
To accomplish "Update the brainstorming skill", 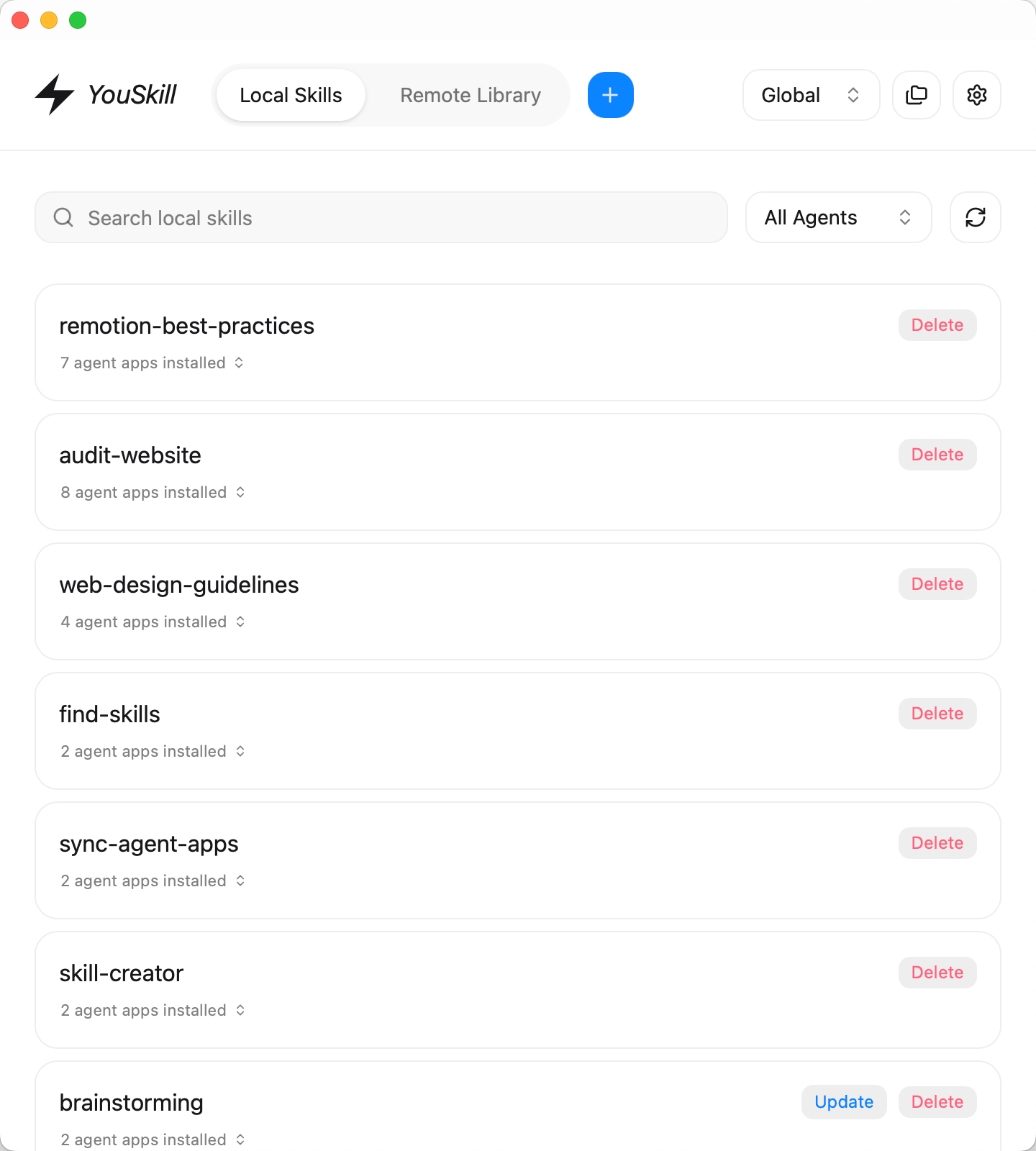I will click(x=843, y=1101).
